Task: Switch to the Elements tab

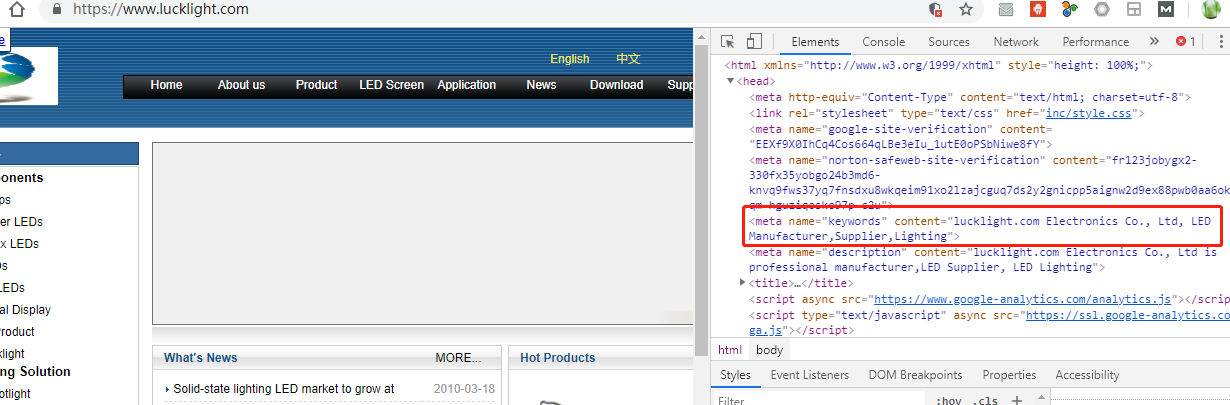Action: (815, 42)
